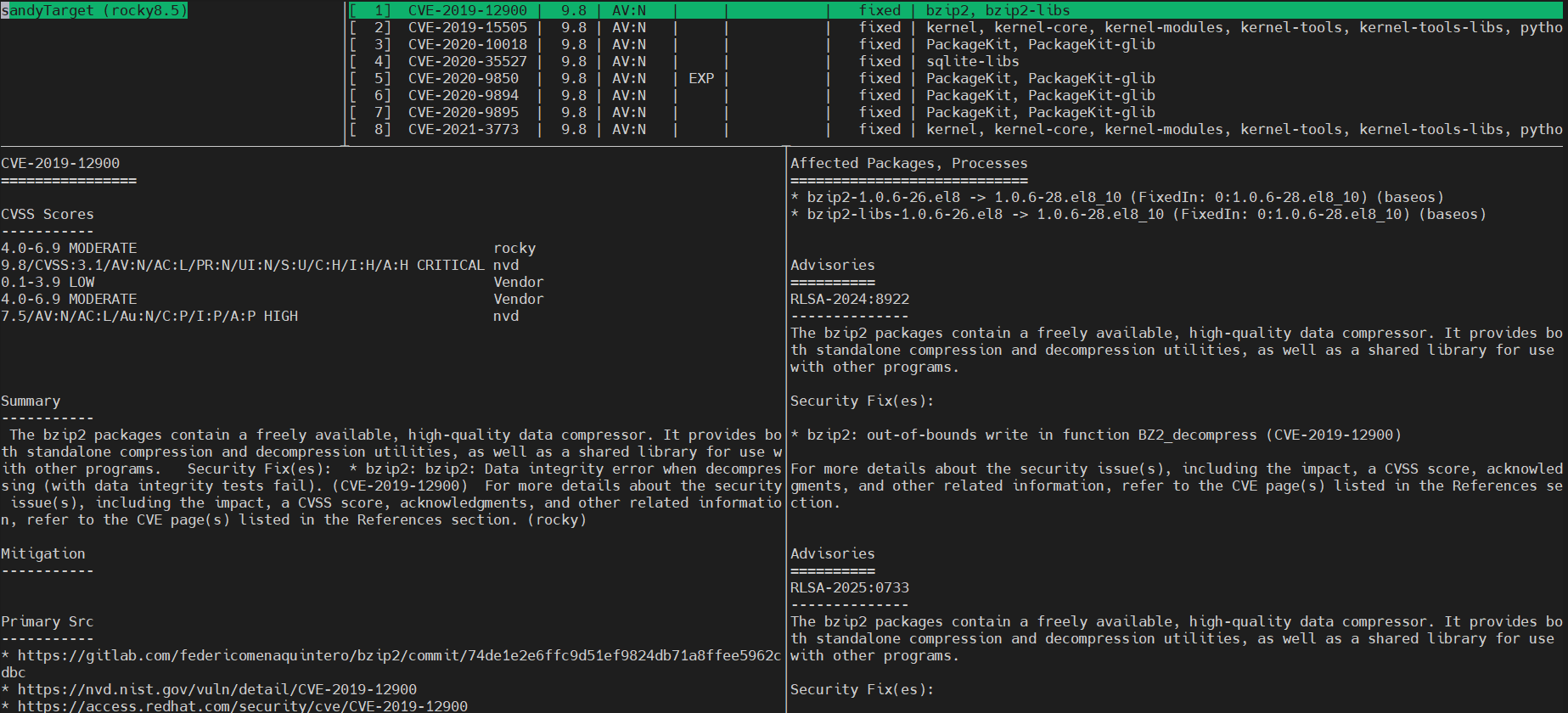This screenshot has height=713, width=1568.
Task: Click the bzip2-1.0.6-26.el8 affected package line
Action: [x=1116, y=197]
